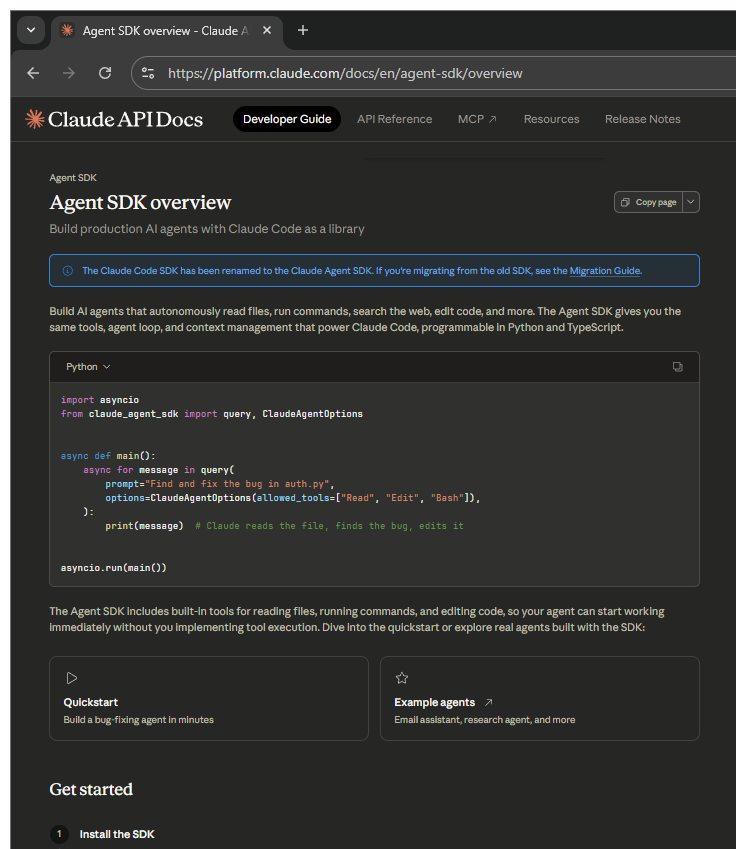Focus the URL address bar
736x849 pixels.
pyautogui.click(x=345, y=73)
